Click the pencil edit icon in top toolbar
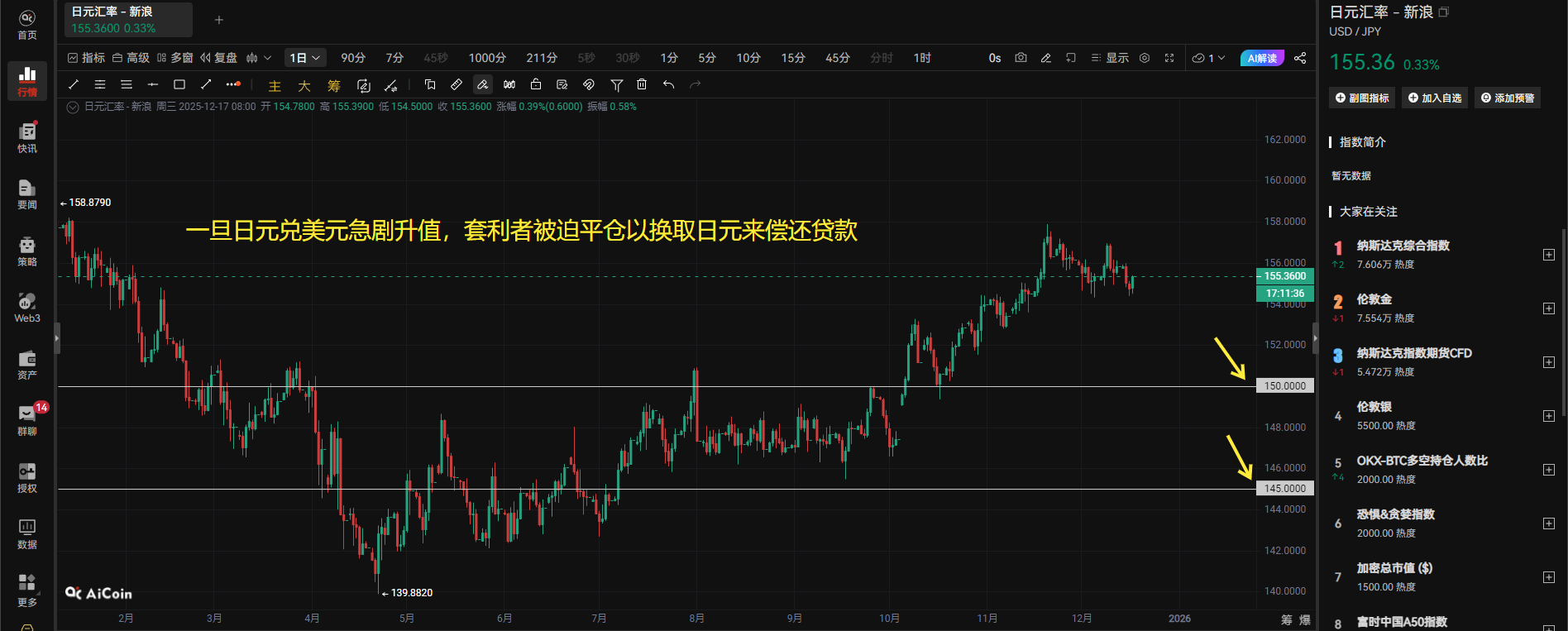The width and height of the screenshot is (1568, 631). pos(1046,58)
